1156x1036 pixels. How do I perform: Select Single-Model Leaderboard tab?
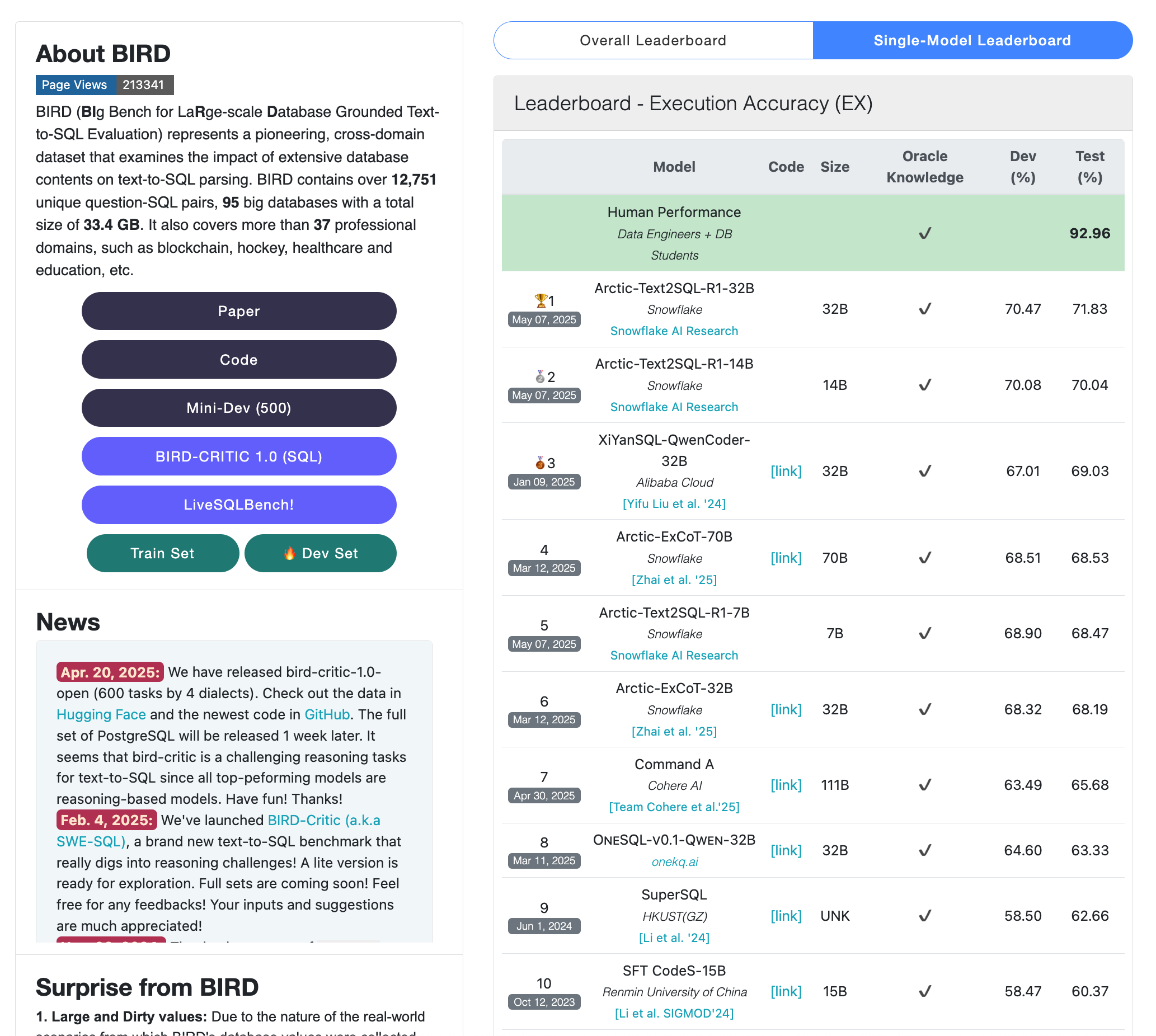click(x=971, y=40)
